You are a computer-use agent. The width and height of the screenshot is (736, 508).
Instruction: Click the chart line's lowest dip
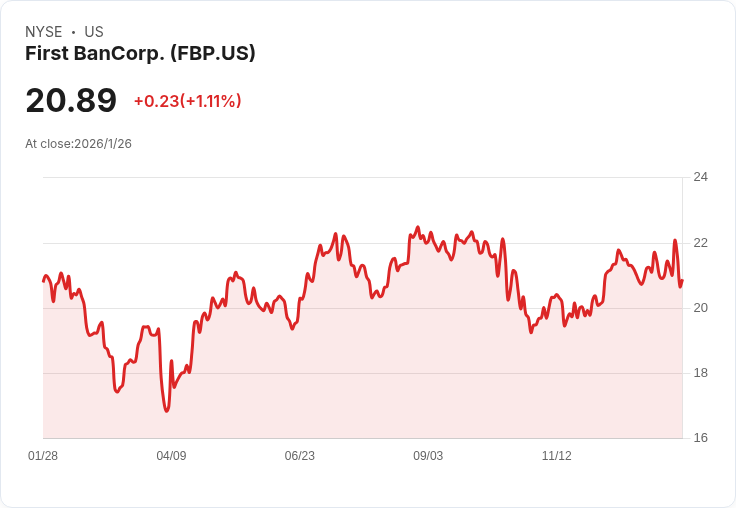click(x=167, y=410)
